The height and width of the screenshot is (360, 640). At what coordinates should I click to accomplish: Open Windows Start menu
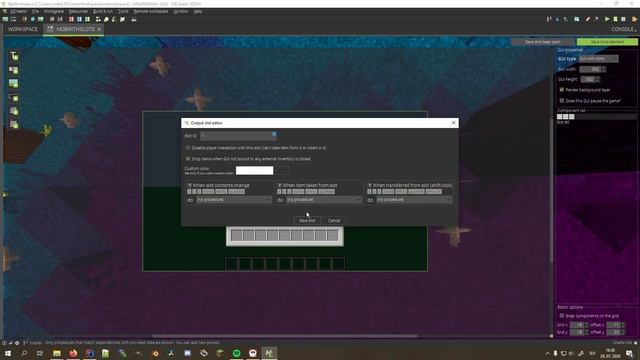pyautogui.click(x=8, y=353)
